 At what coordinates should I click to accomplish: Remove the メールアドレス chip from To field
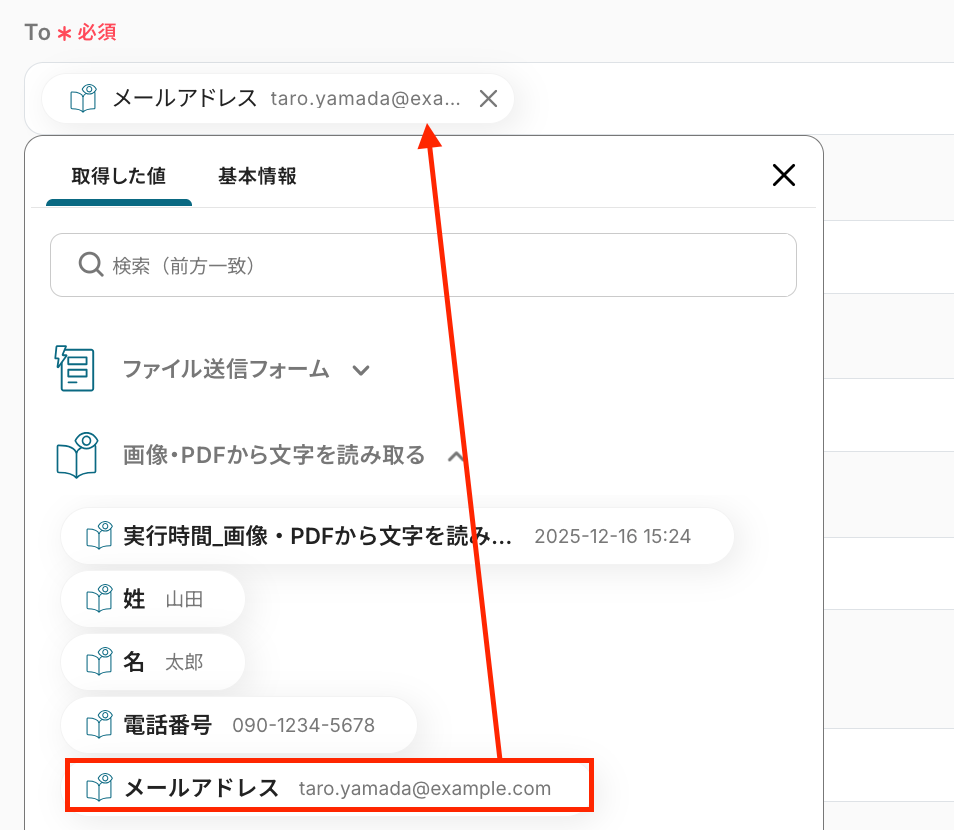click(488, 99)
